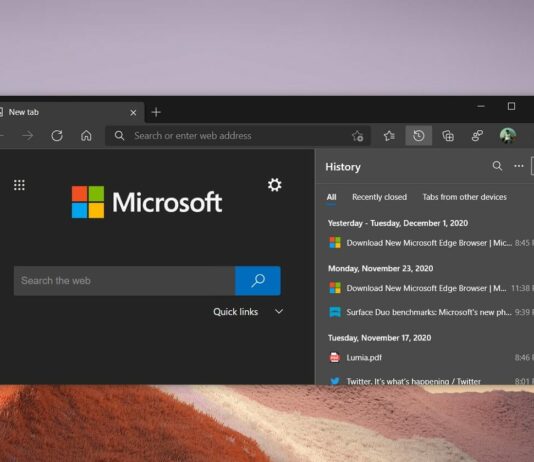Image resolution: width=534 pixels, height=462 pixels.
Task: Close the New tab browser tab
Action: click(133, 113)
